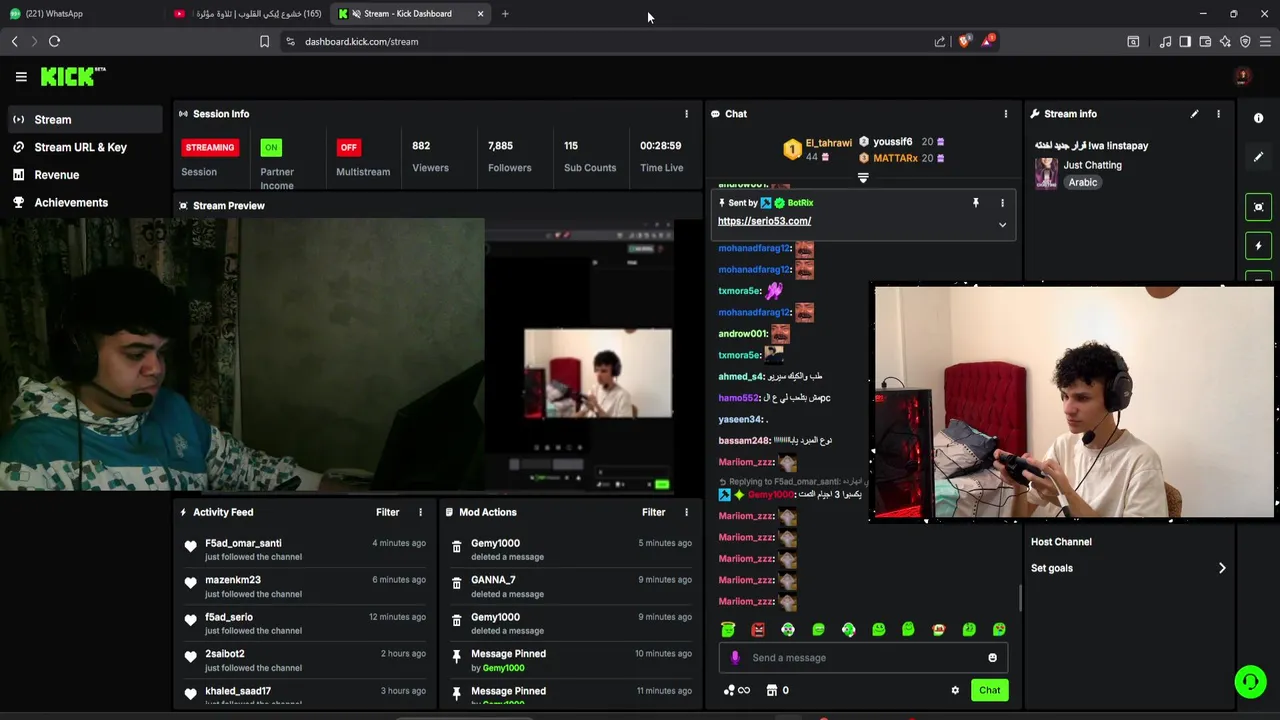Click the share icon in address bar
Screen dimensions: 1280x720
tap(940, 41)
